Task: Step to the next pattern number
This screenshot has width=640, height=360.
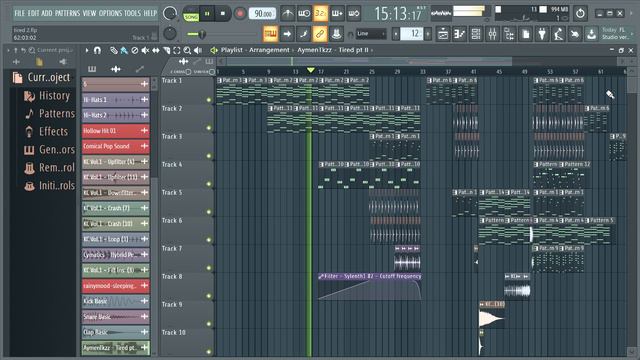Action: point(427,34)
